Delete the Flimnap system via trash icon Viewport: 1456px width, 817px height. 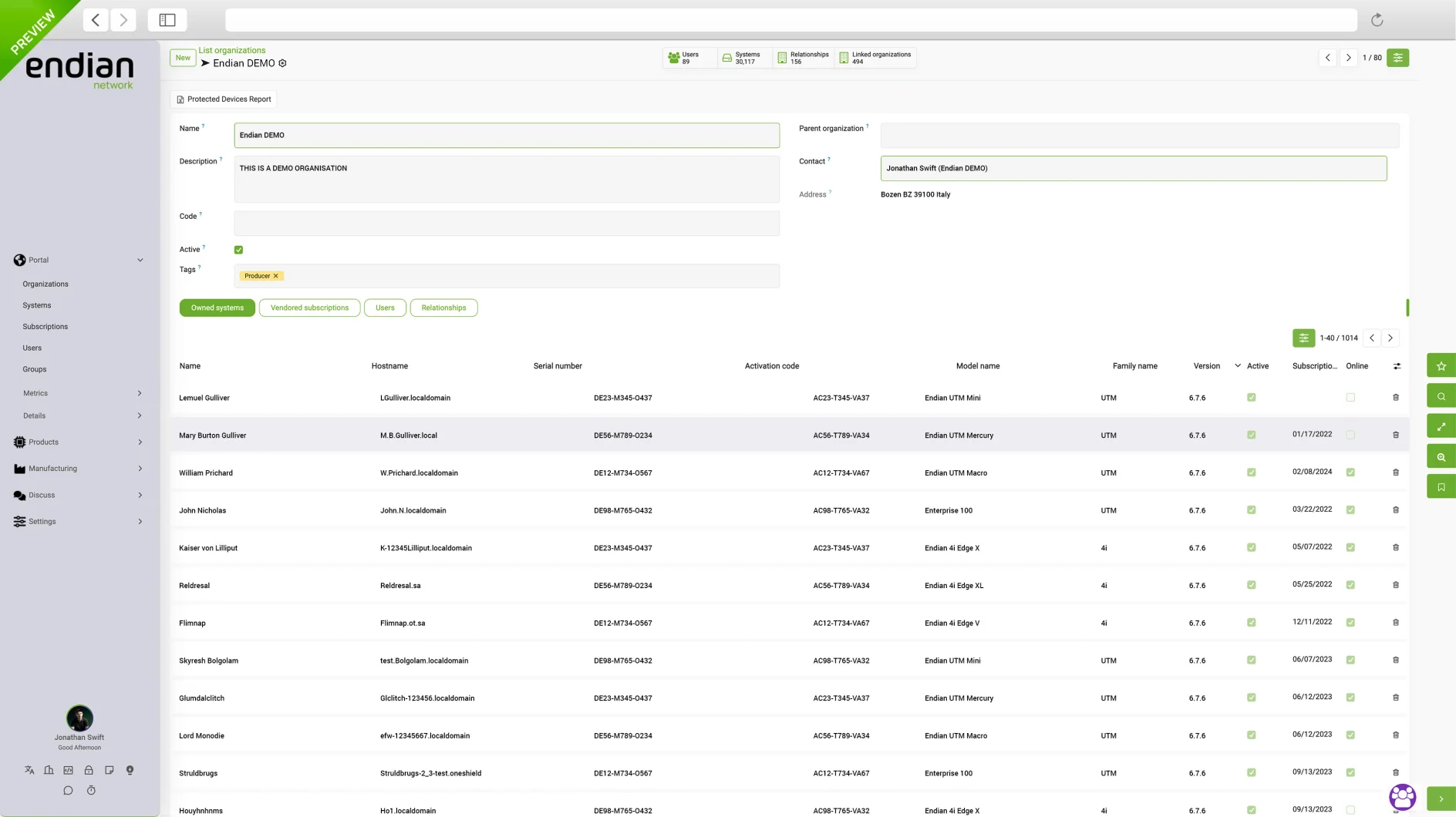(x=1396, y=621)
